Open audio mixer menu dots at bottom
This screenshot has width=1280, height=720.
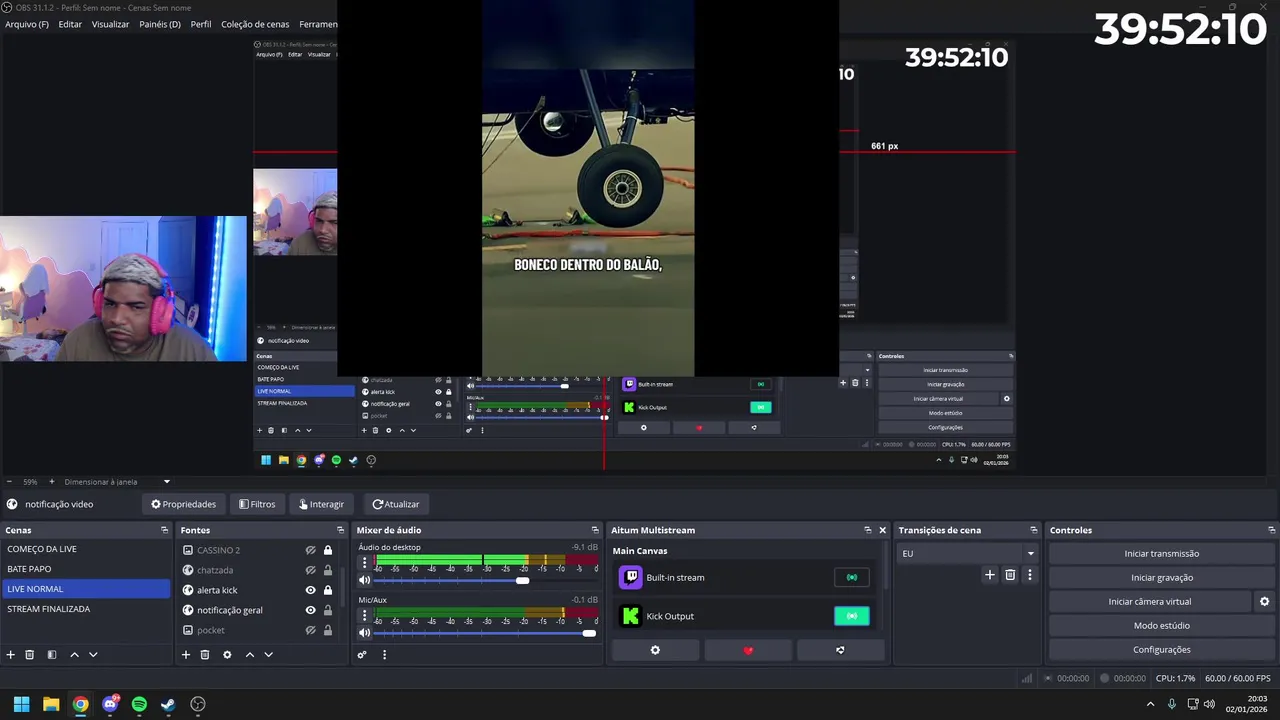click(384, 655)
